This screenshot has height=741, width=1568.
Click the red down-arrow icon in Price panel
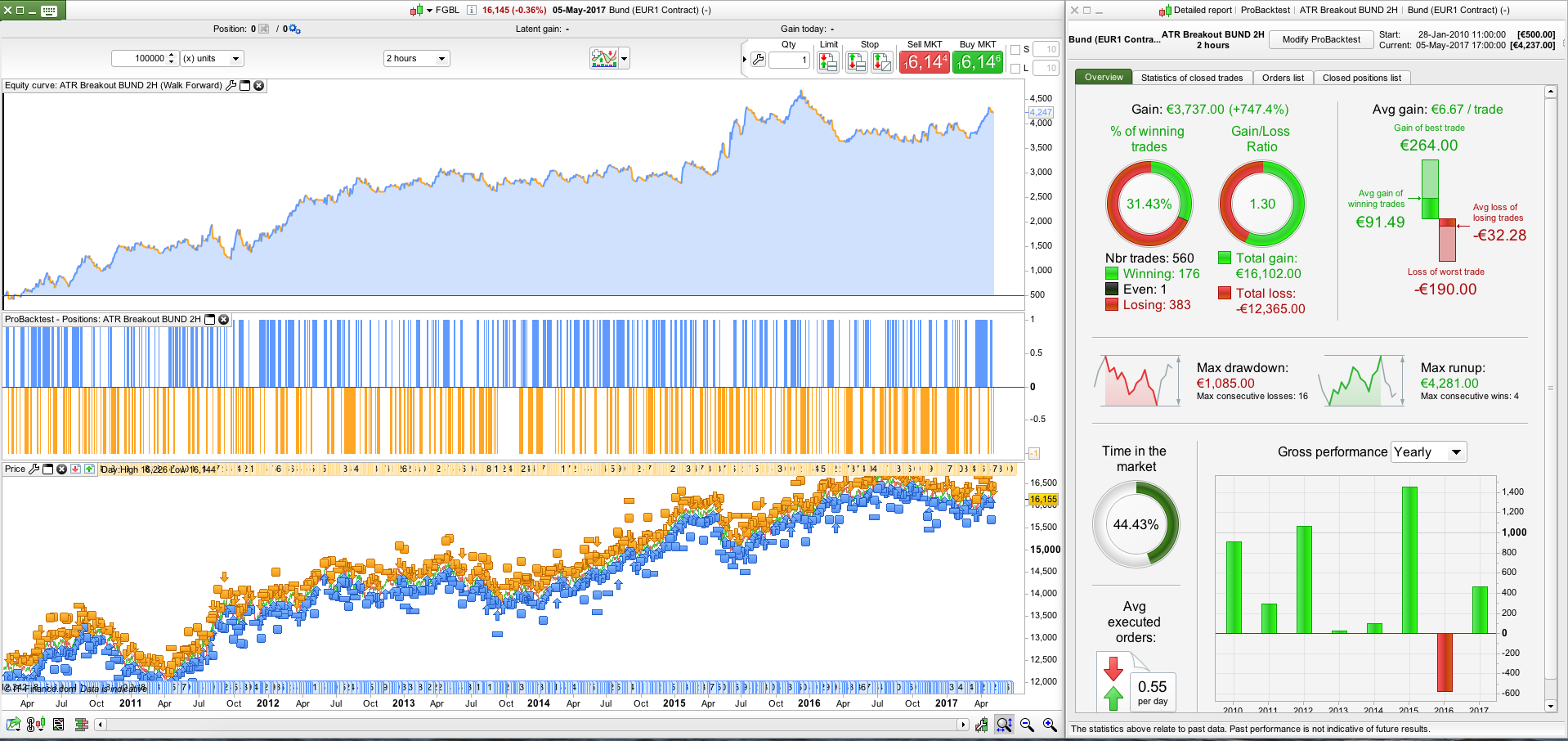pyautogui.click(x=75, y=469)
